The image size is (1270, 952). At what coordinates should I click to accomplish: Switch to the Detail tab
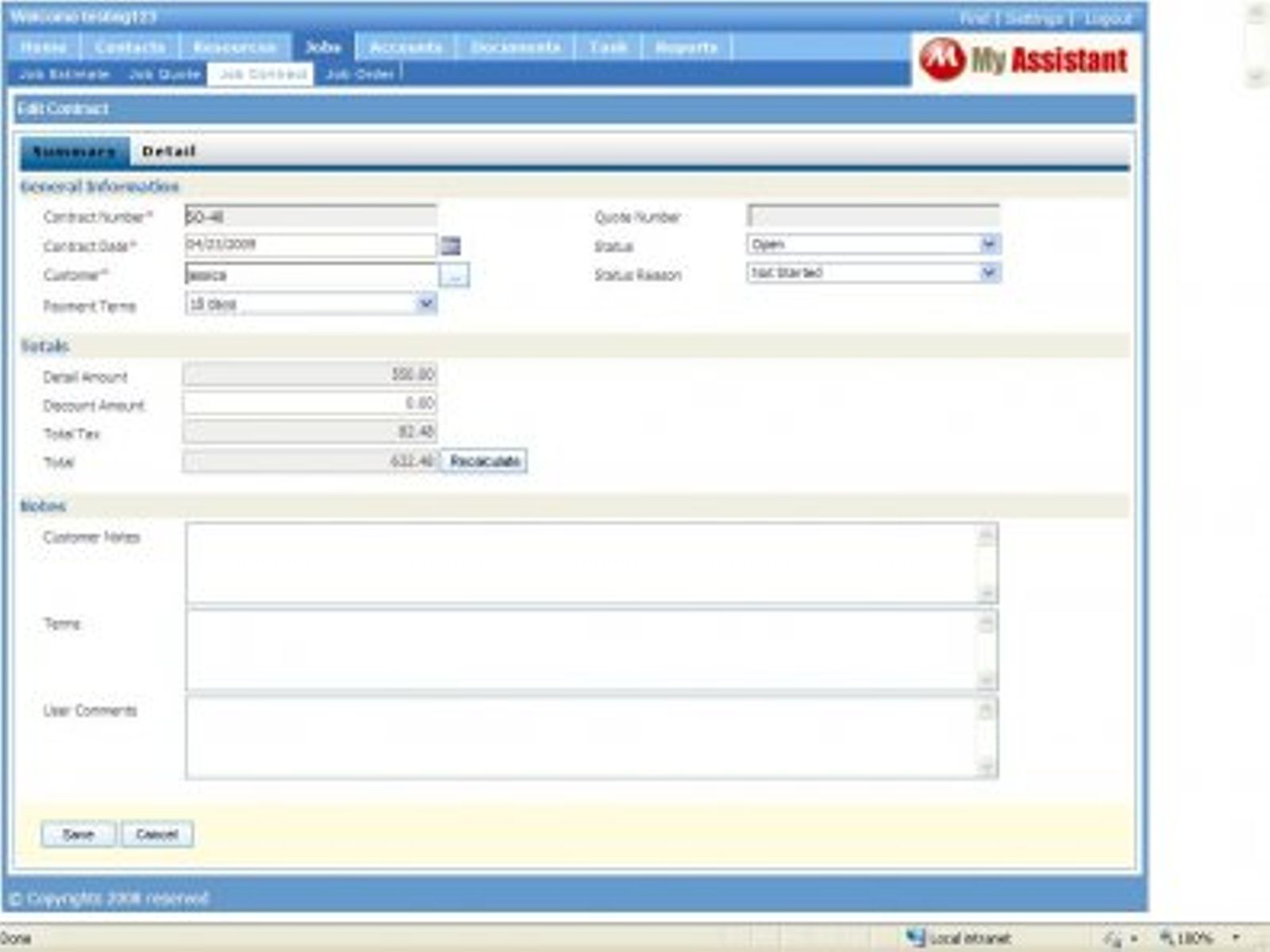pyautogui.click(x=169, y=151)
